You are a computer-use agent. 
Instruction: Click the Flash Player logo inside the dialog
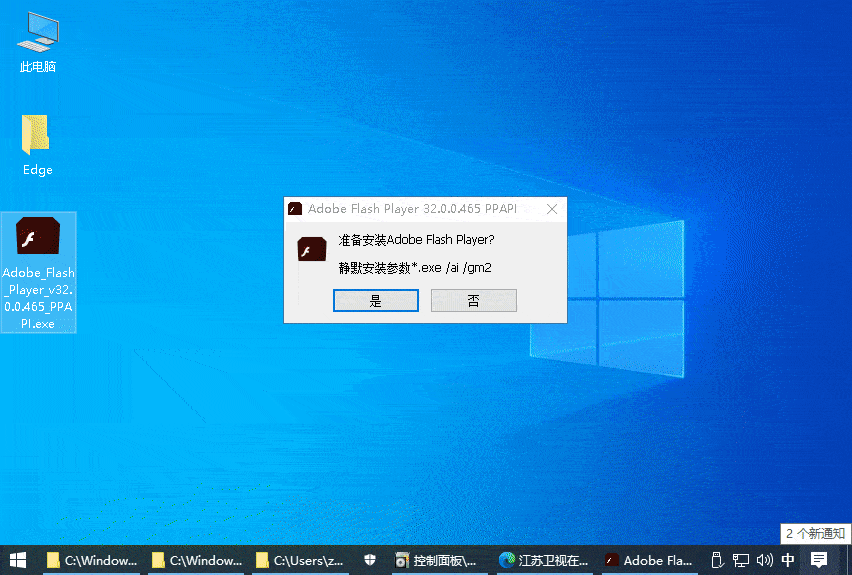[x=312, y=249]
